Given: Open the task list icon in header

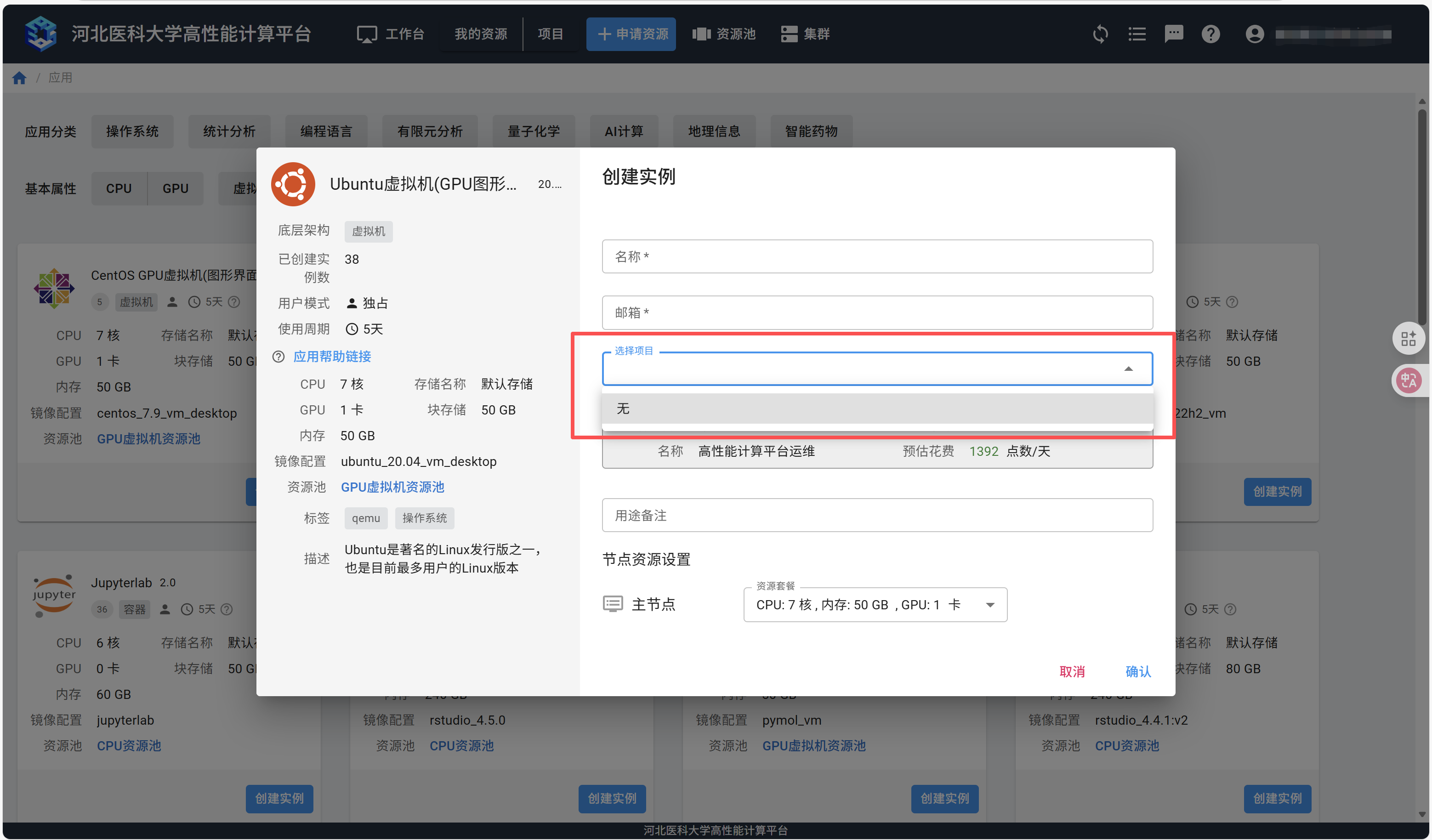Looking at the screenshot, I should point(1137,34).
